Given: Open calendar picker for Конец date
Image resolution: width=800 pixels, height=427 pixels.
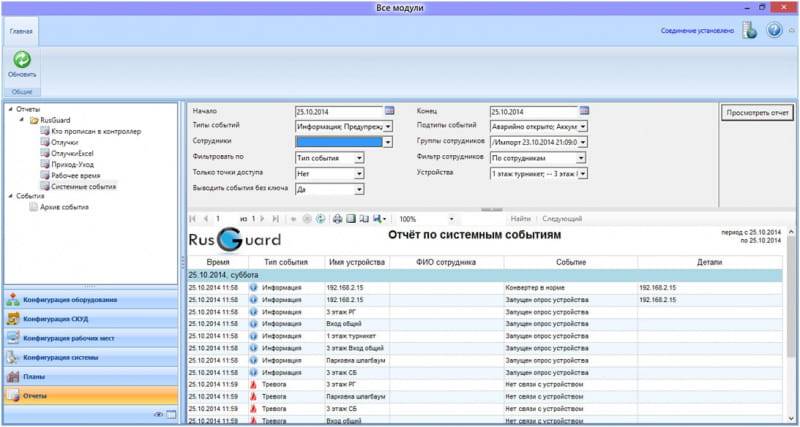Looking at the screenshot, I should [x=584, y=111].
